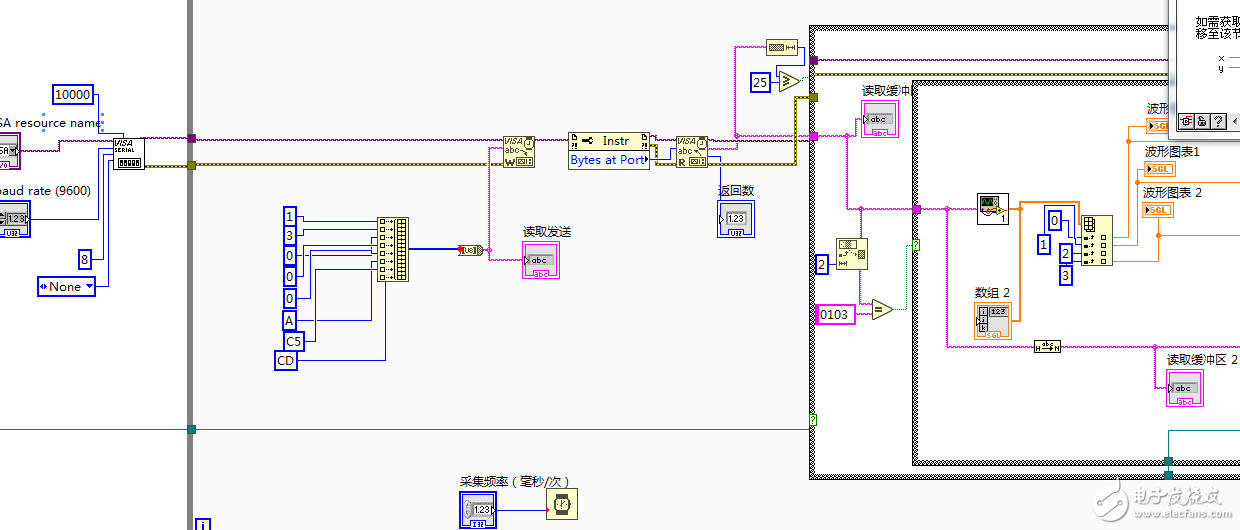Click the 读取缓冲区 2 label
This screenshot has width=1240, height=530.
[x=1203, y=360]
